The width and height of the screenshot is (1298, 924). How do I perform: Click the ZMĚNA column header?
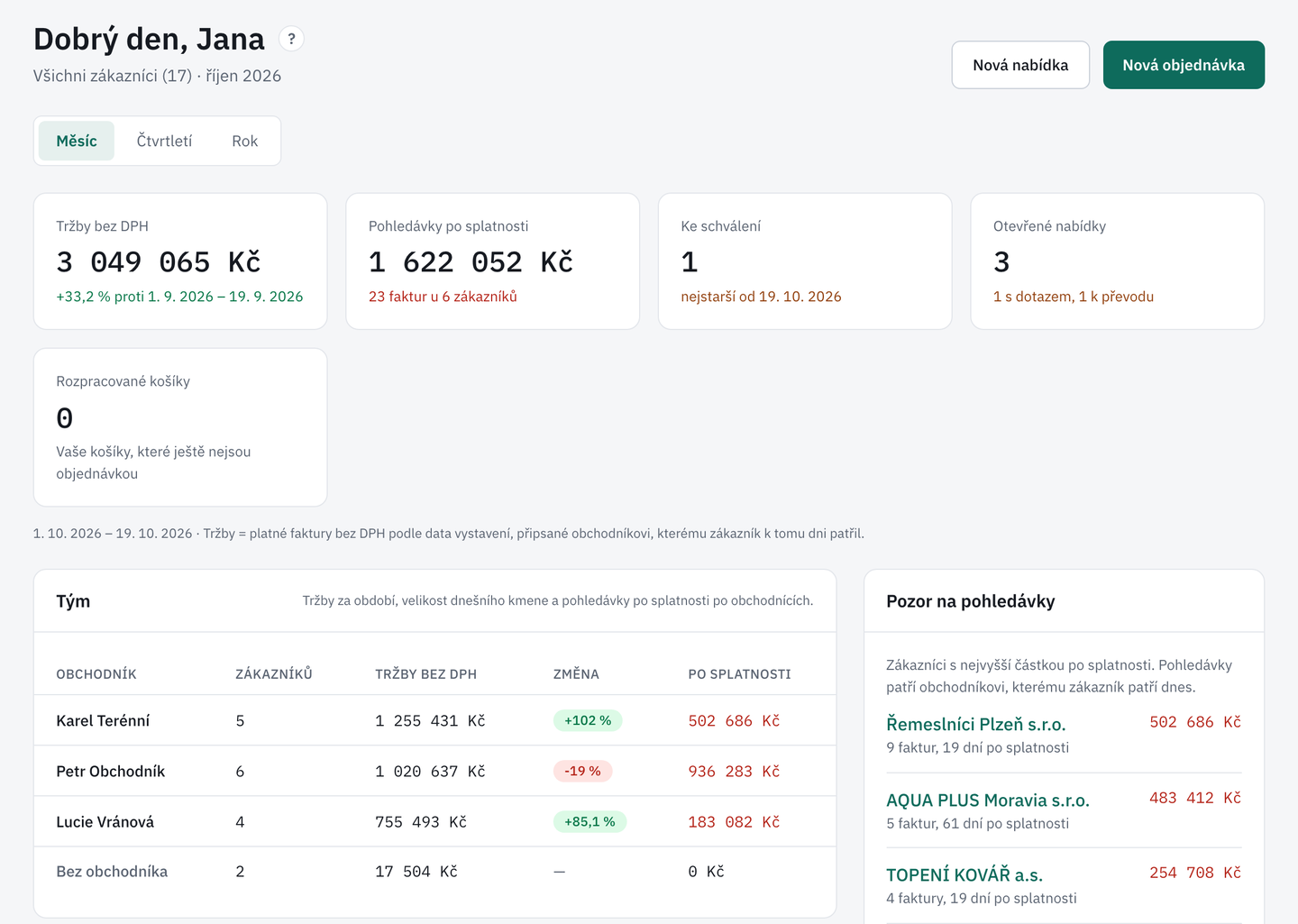(x=576, y=674)
